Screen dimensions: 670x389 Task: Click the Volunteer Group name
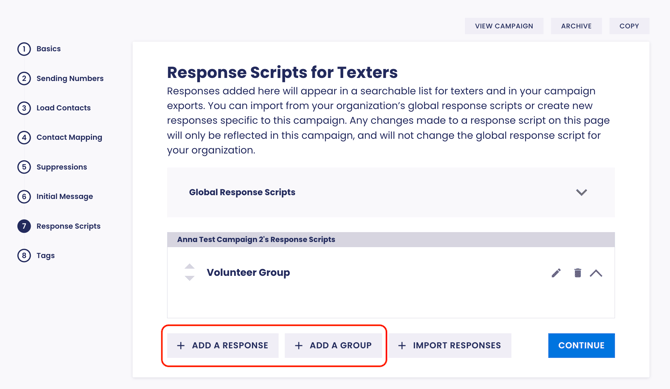coord(248,273)
